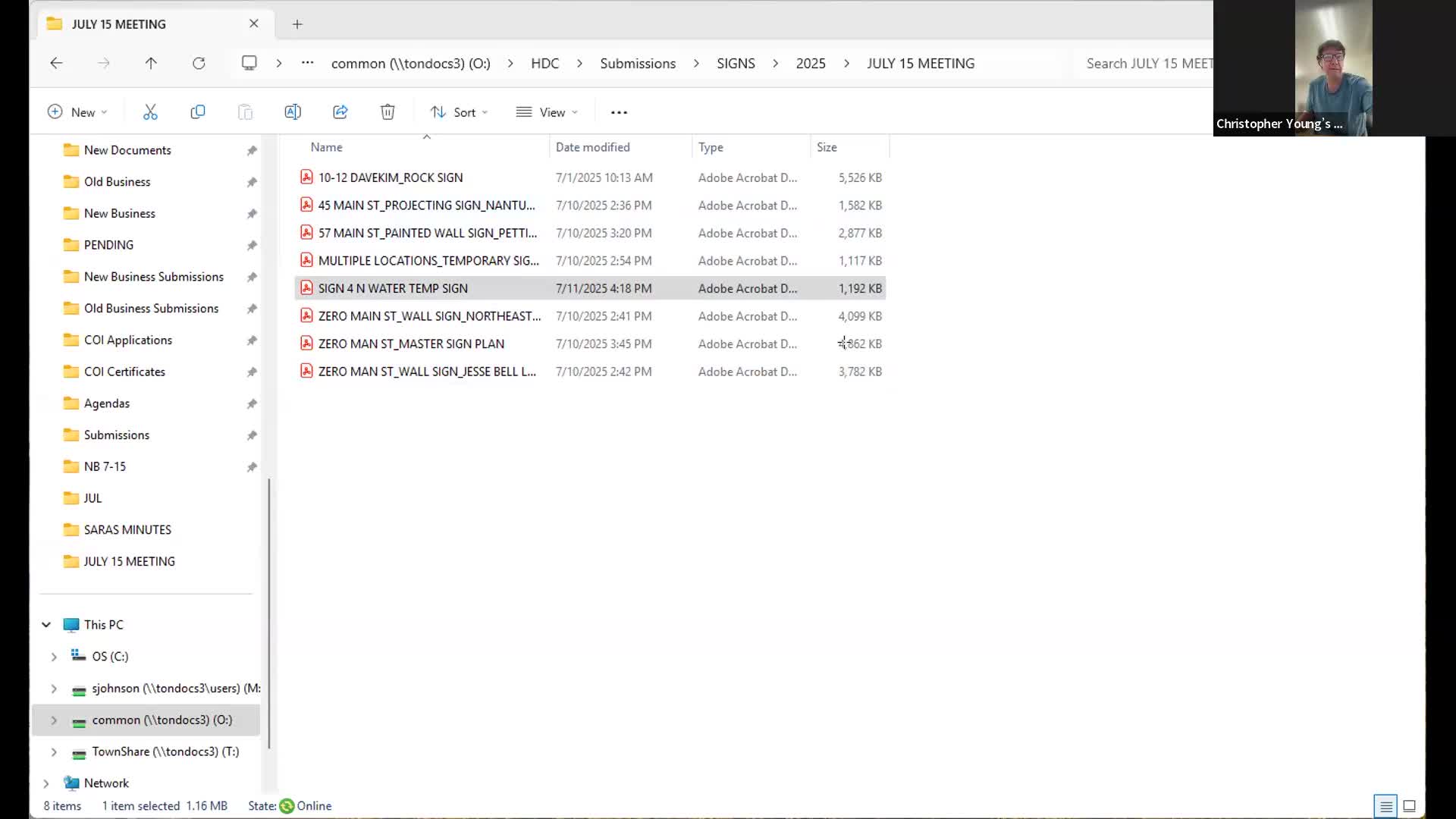Collapse the This PC tree node
Screen dimensions: 1456x819
[x=46, y=625]
